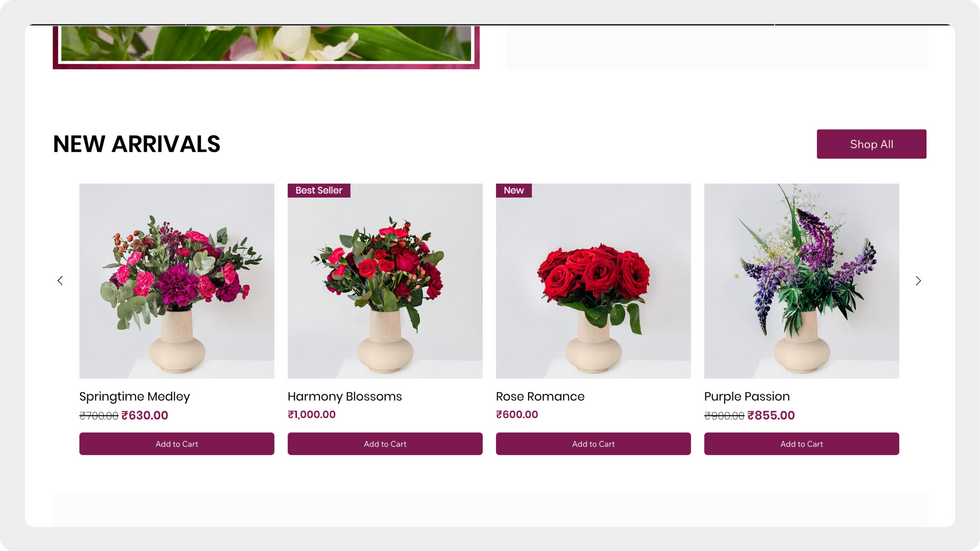Image resolution: width=980 pixels, height=551 pixels.
Task: View the Purple Passion bouquet photo
Action: point(801,280)
